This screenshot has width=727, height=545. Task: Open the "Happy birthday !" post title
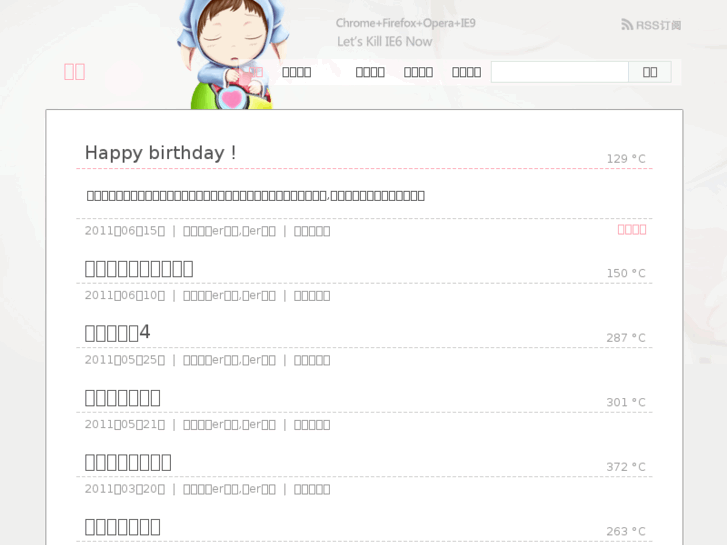click(160, 153)
